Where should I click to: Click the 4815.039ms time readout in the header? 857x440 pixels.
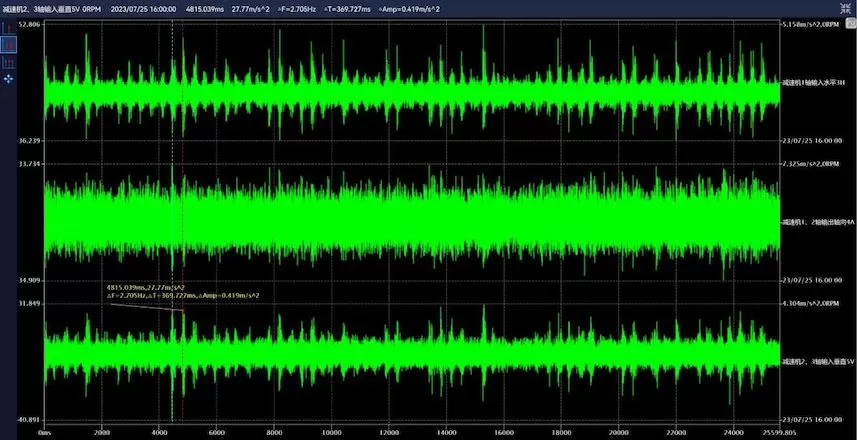206,8
